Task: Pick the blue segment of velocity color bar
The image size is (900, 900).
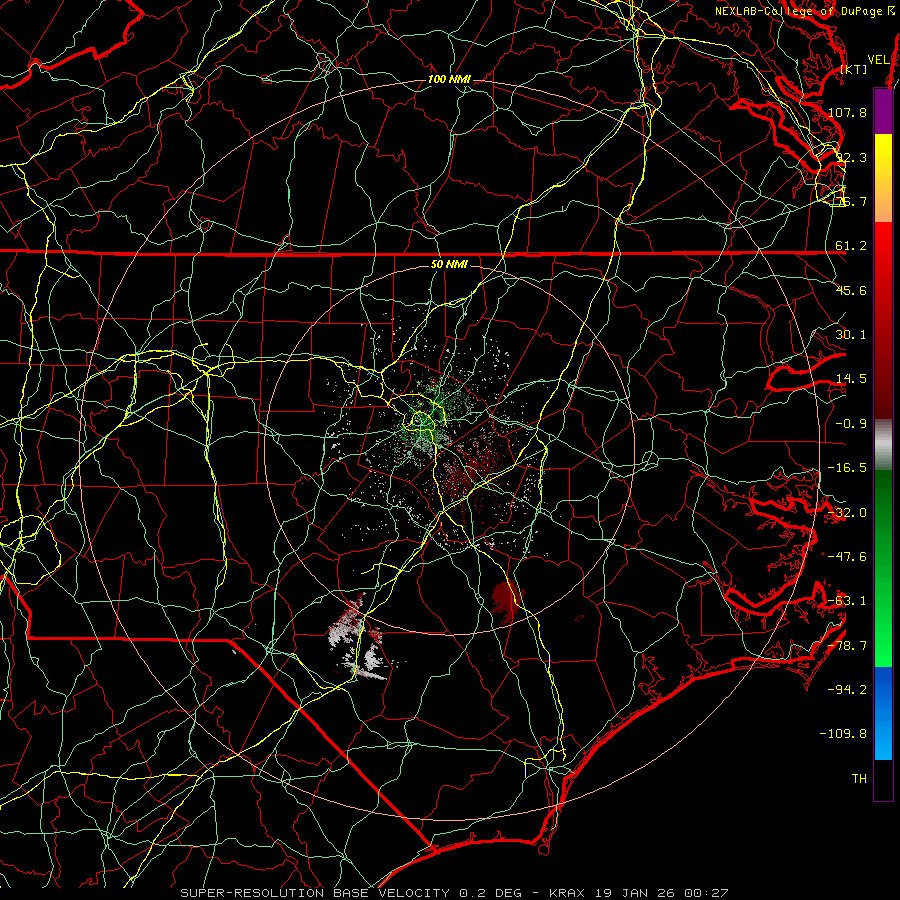Action: pyautogui.click(x=883, y=713)
